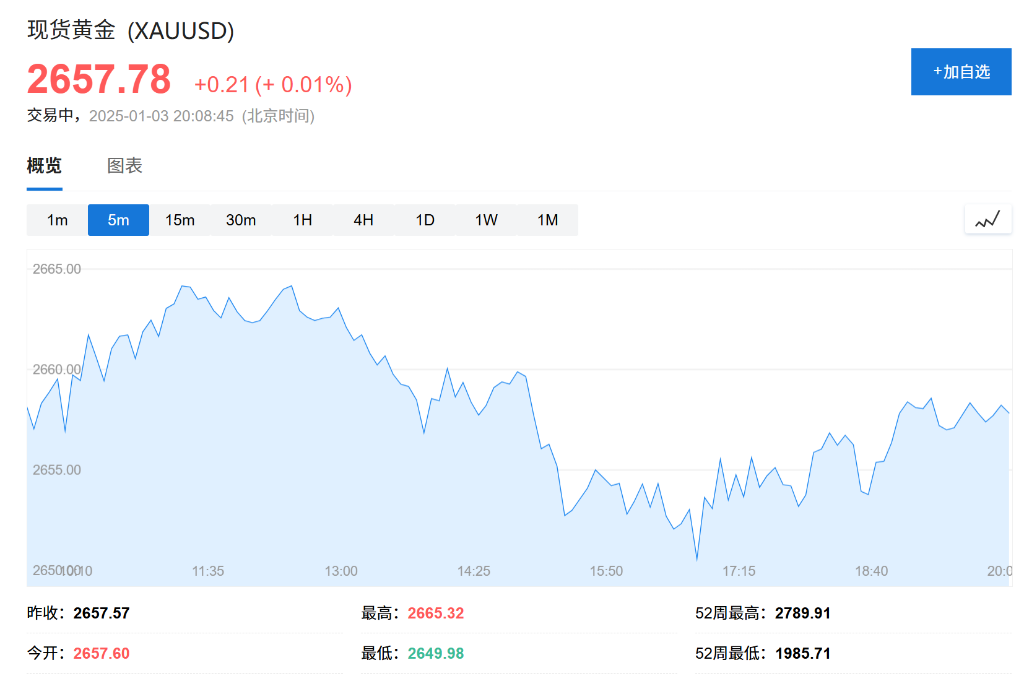Switch chart timeframe to 1m
1024x694 pixels.
click(56, 219)
